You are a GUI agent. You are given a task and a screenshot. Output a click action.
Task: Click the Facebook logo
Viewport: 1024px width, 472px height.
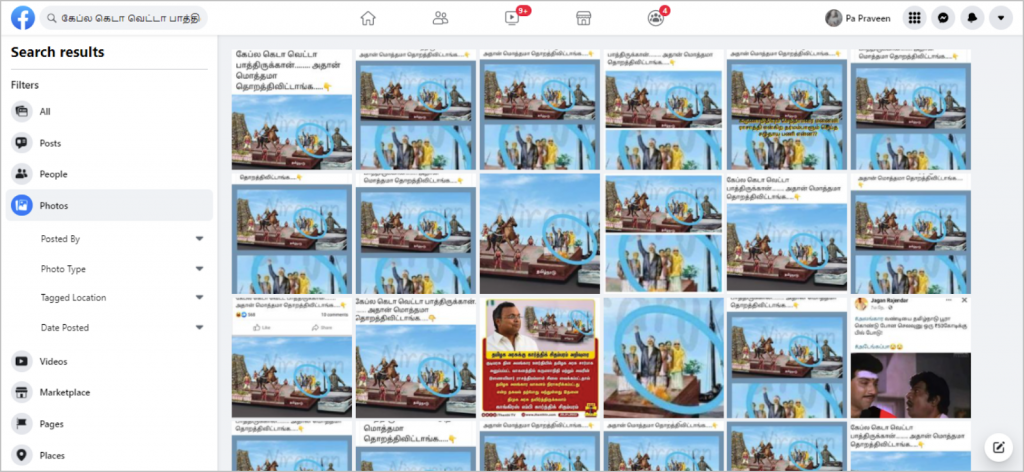pyautogui.click(x=23, y=18)
